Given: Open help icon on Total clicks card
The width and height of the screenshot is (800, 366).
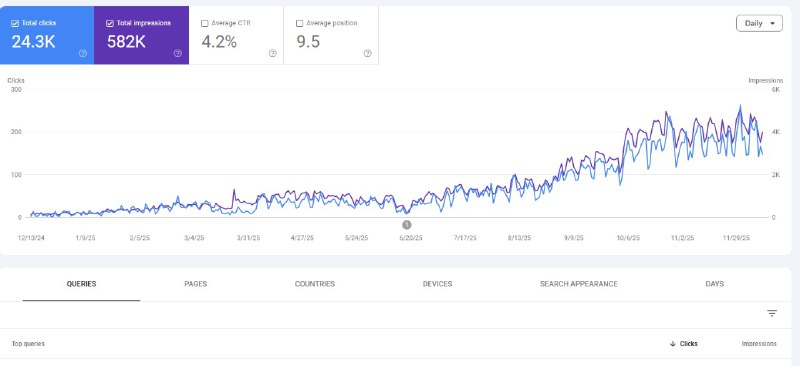Looking at the screenshot, I should [83, 53].
